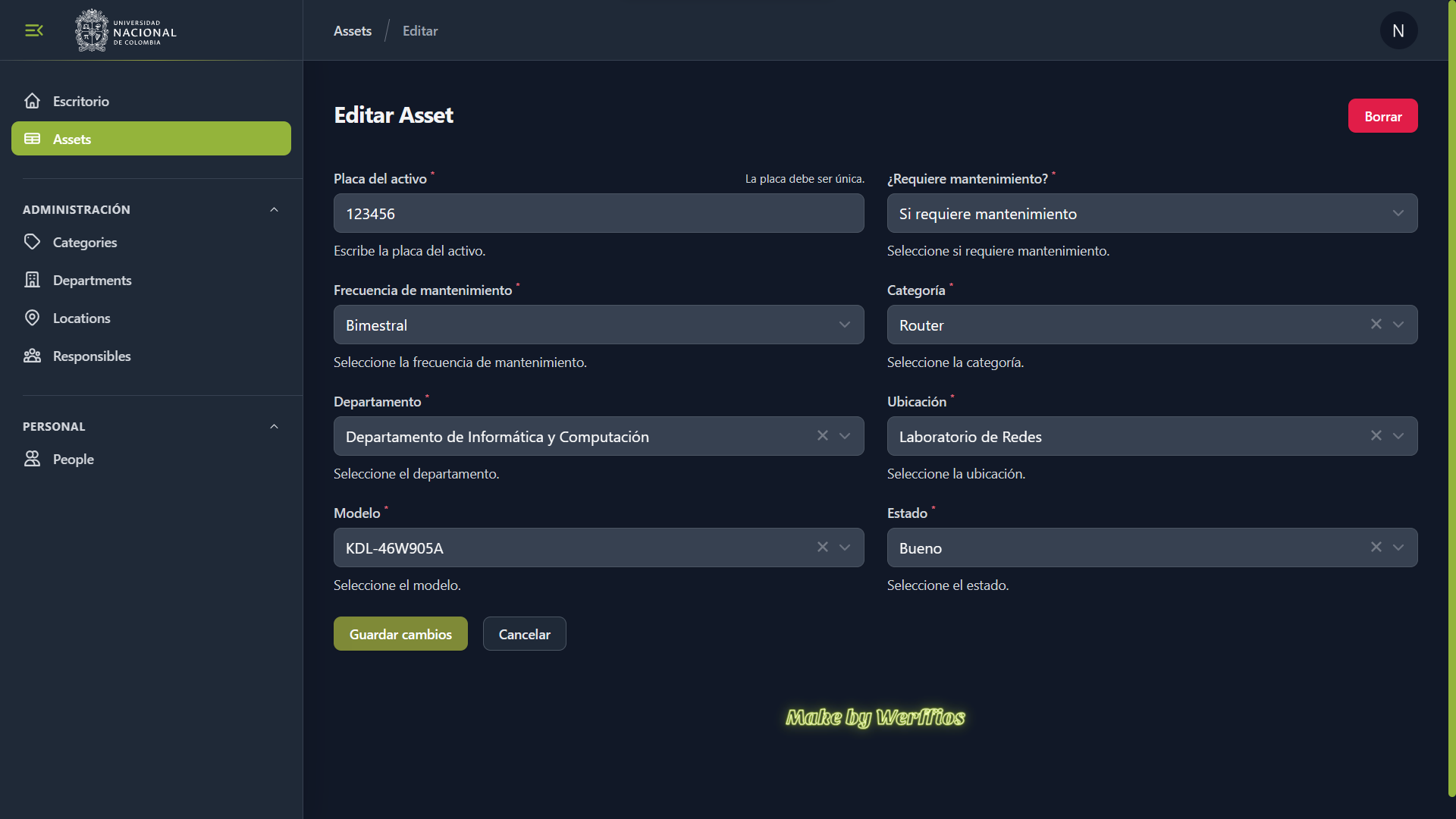Collapse the sidebar with the hamburger icon
The height and width of the screenshot is (819, 1456).
pyautogui.click(x=34, y=30)
